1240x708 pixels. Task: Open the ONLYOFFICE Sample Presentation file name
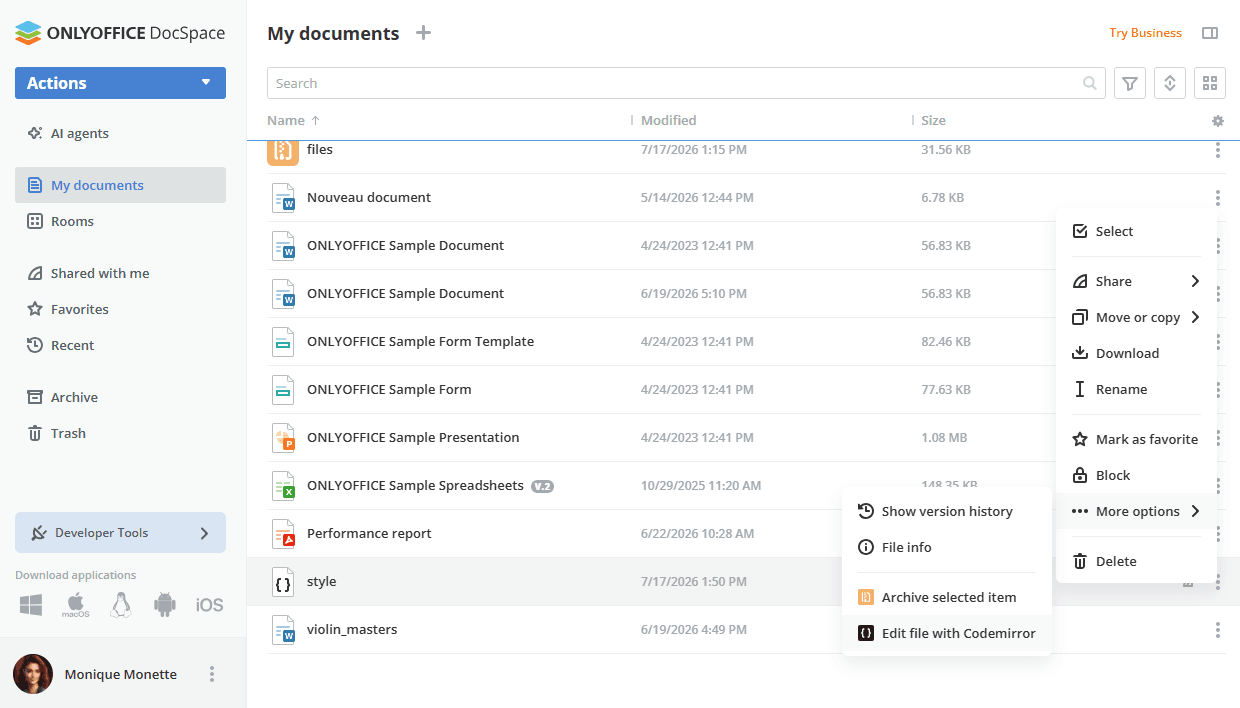(413, 437)
